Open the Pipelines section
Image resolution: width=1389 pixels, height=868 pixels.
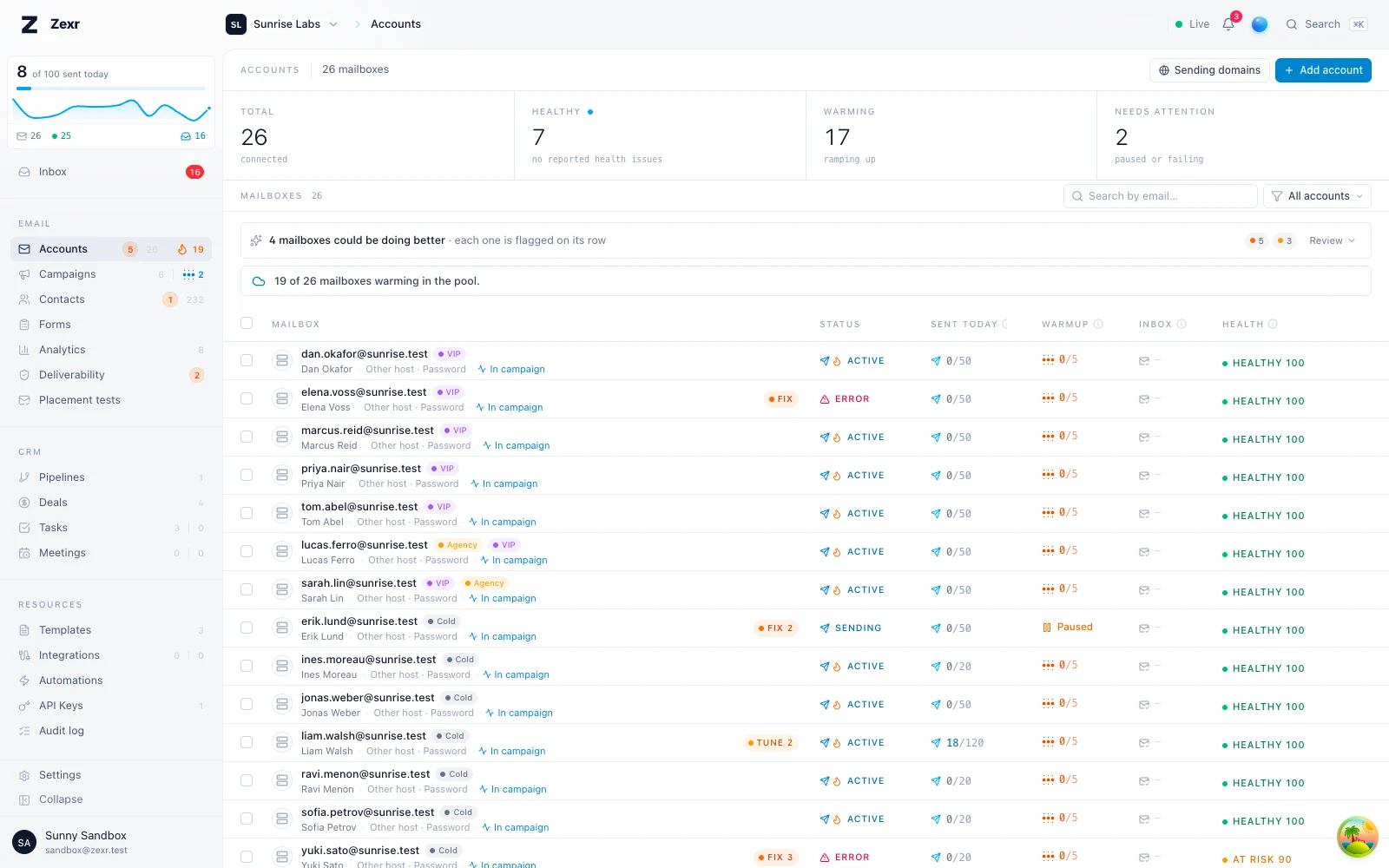click(x=111, y=477)
